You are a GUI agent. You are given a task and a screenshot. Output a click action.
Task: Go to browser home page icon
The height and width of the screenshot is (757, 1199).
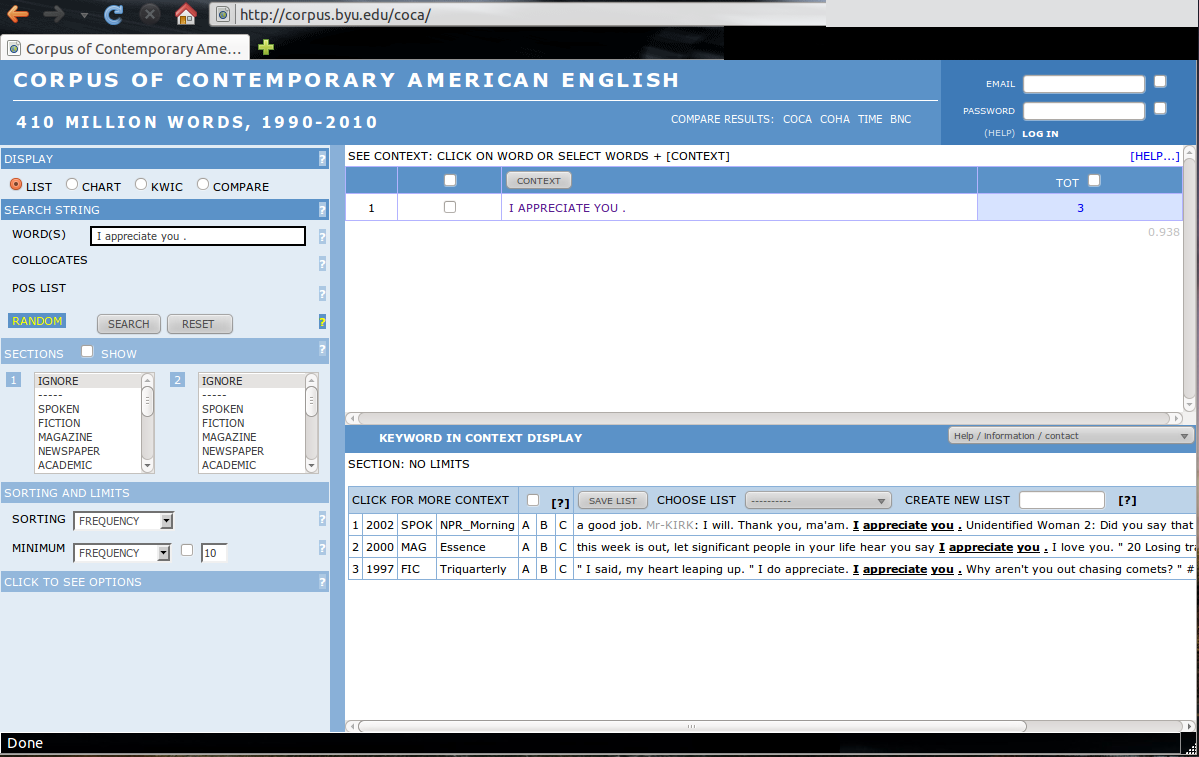[x=185, y=14]
